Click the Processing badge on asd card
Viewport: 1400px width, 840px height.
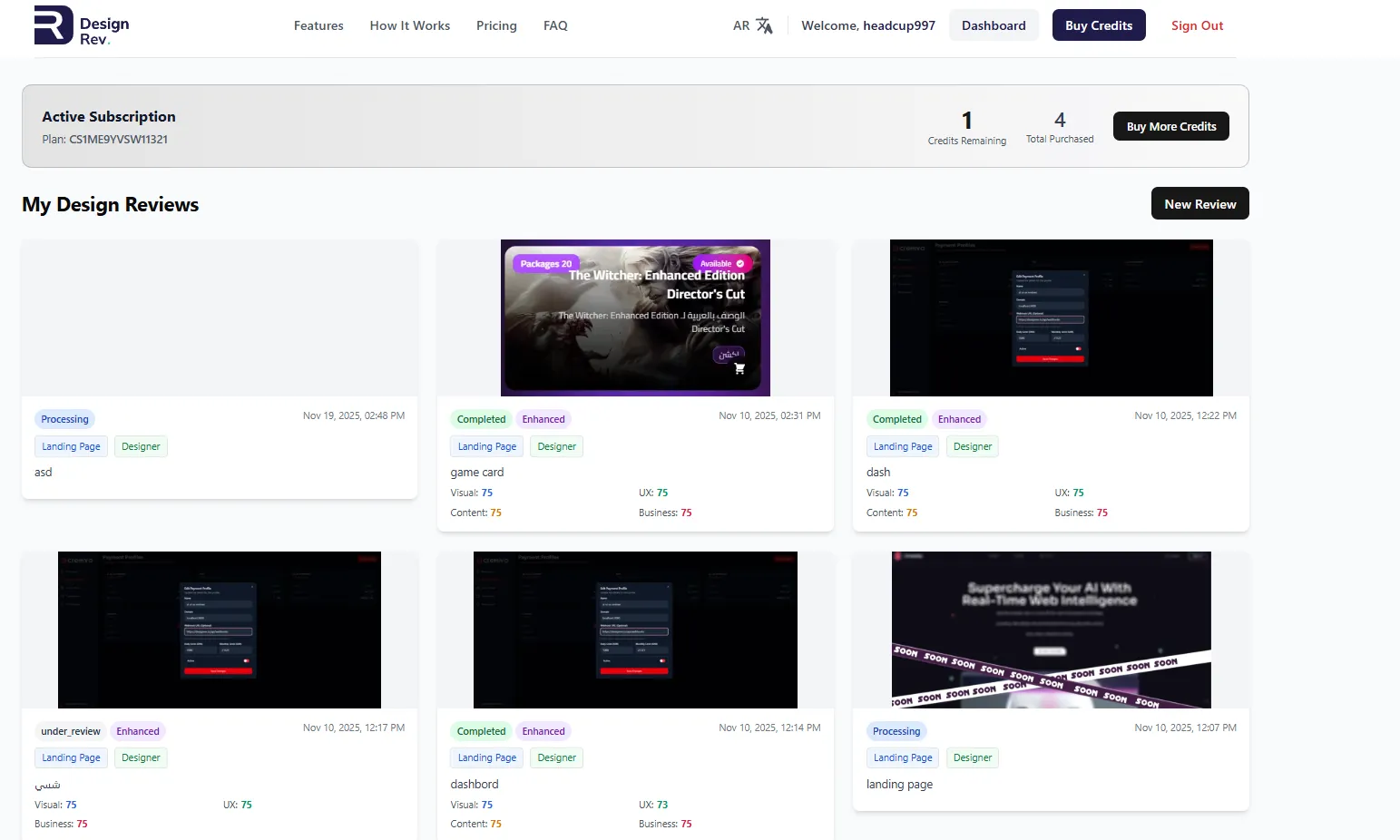point(64,419)
